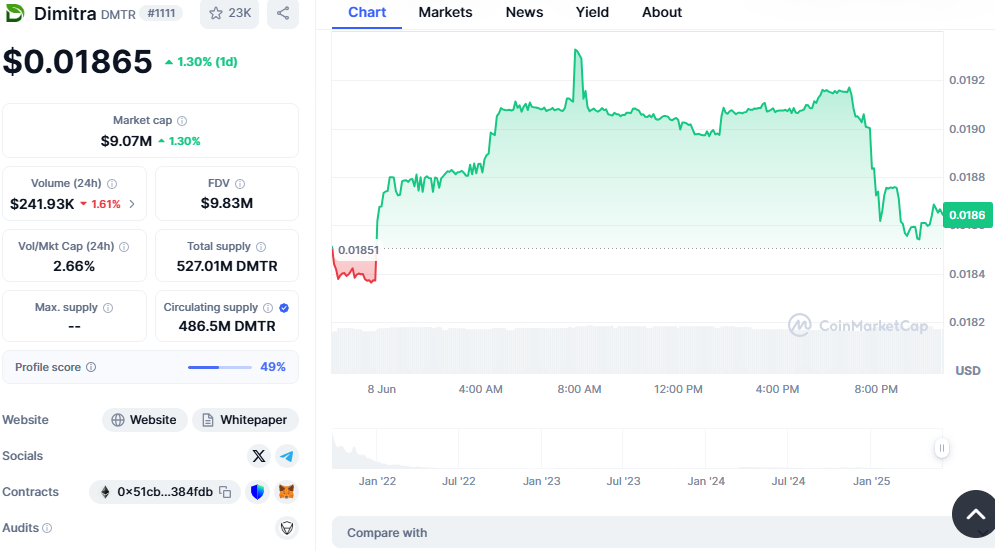Switch to the Chart tab

367,13
